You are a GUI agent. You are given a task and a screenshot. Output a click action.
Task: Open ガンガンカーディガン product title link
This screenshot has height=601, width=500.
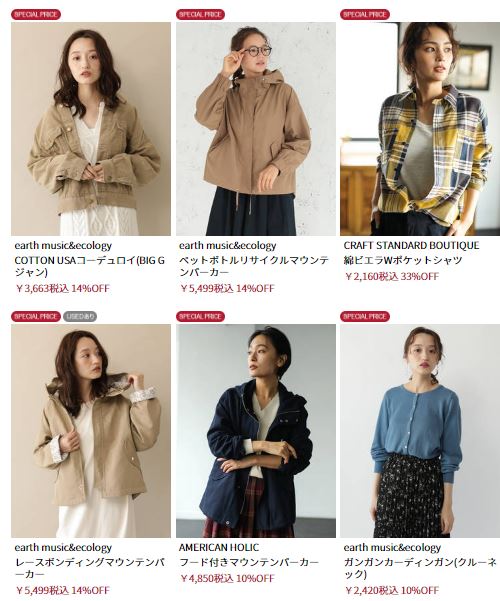(420, 568)
